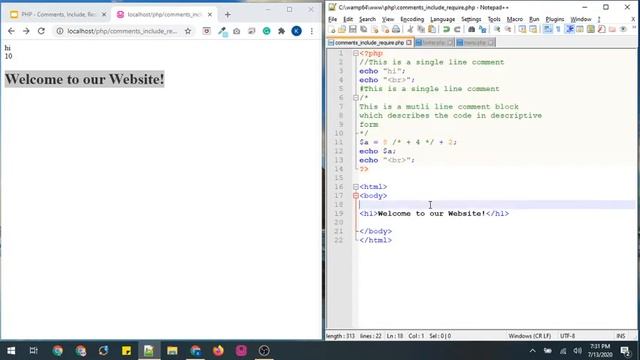Open the Macro menu in Notepad++
640x360 pixels.
pos(515,19)
